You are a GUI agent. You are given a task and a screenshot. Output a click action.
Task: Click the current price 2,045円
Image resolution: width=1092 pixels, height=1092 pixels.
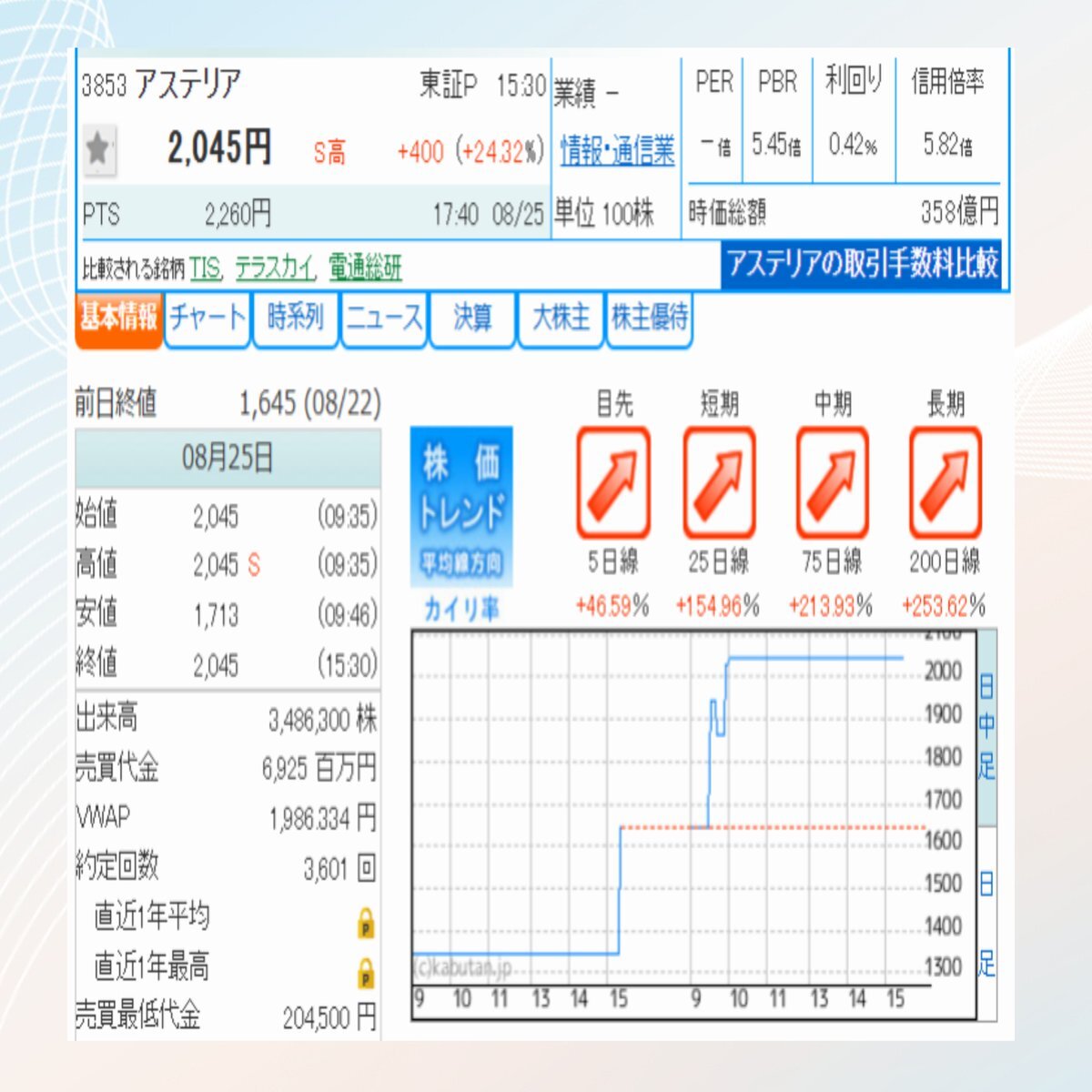click(x=219, y=147)
